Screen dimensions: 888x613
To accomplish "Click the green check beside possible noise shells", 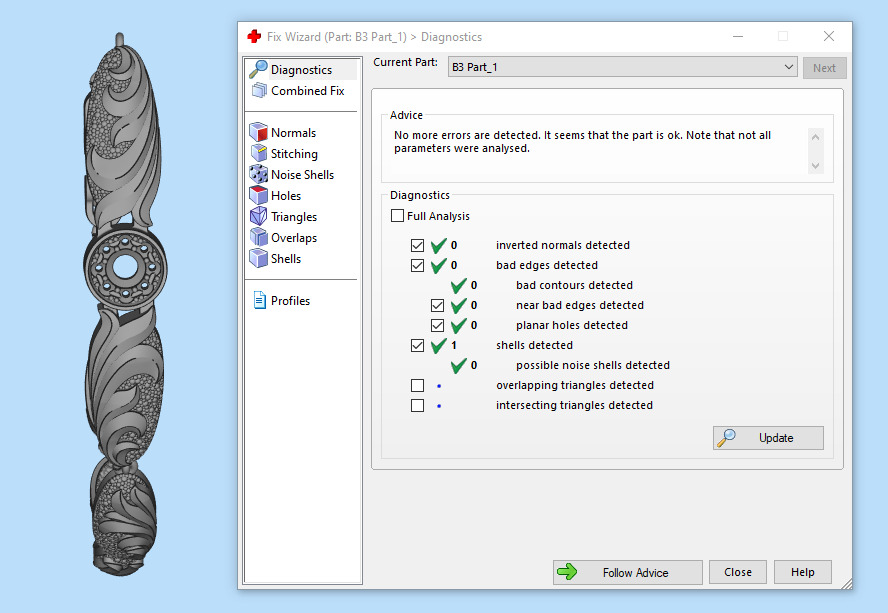I will click(x=458, y=365).
